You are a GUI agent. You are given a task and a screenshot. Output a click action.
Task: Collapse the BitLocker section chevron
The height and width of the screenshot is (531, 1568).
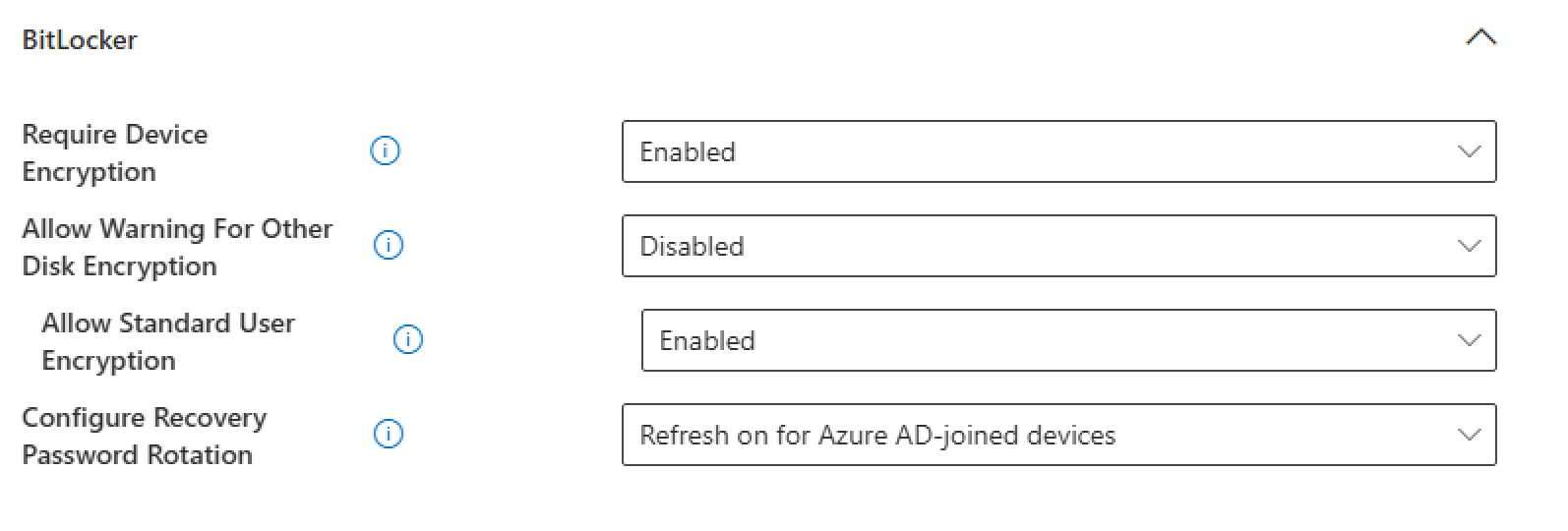[x=1480, y=38]
